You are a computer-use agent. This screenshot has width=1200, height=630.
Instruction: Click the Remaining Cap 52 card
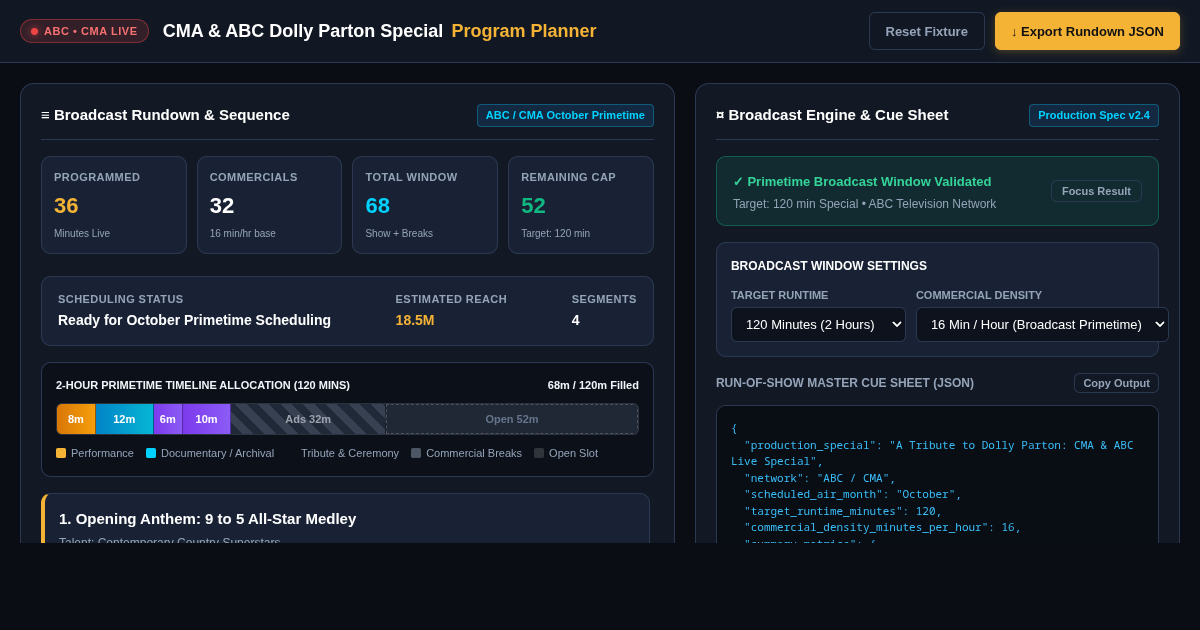(x=581, y=205)
